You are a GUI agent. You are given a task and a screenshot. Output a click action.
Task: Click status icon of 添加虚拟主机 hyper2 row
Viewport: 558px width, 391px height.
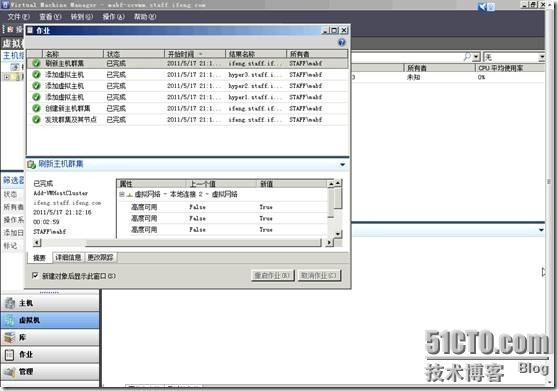click(x=36, y=86)
